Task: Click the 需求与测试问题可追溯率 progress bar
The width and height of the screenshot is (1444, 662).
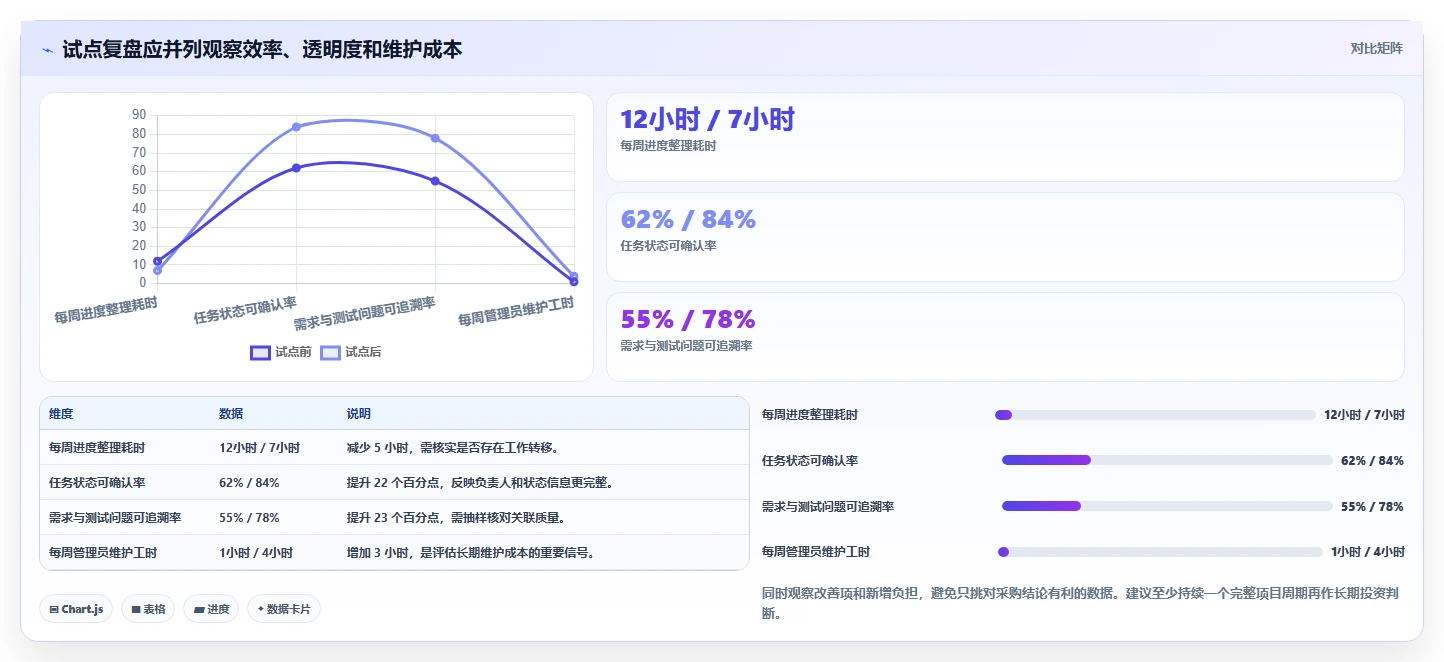Action: pyautogui.click(x=1167, y=506)
